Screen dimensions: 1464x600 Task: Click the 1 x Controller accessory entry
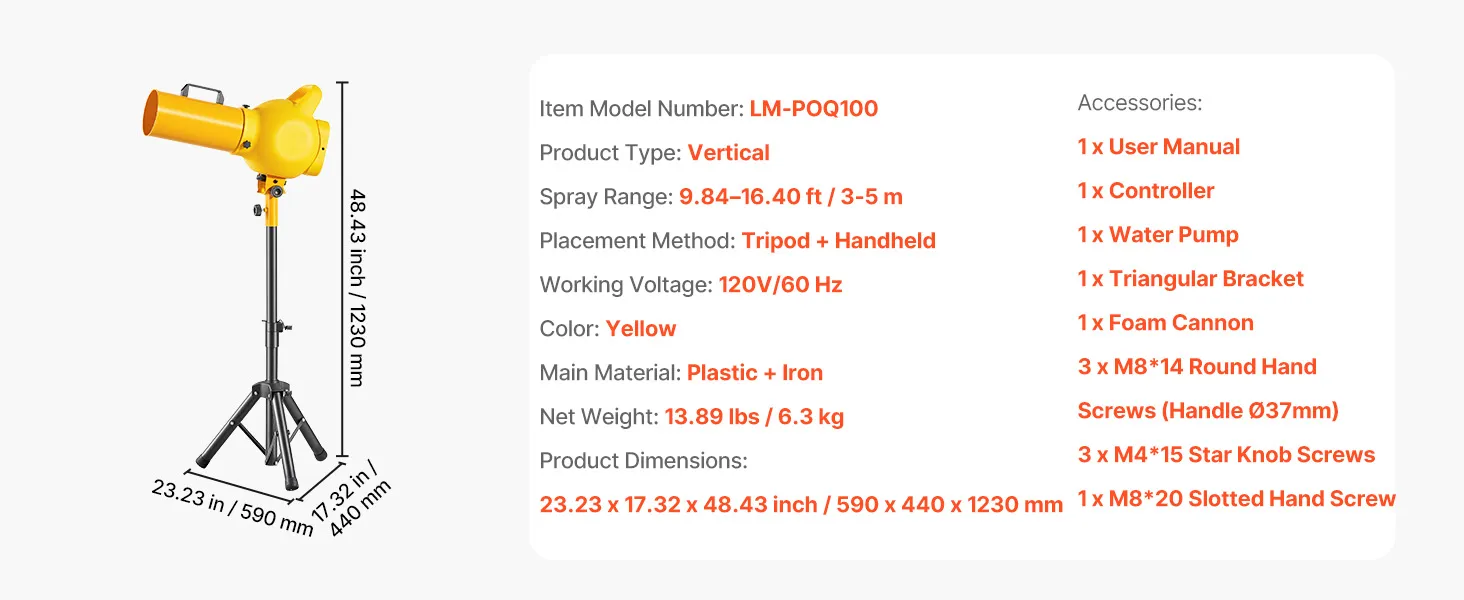(x=1145, y=191)
